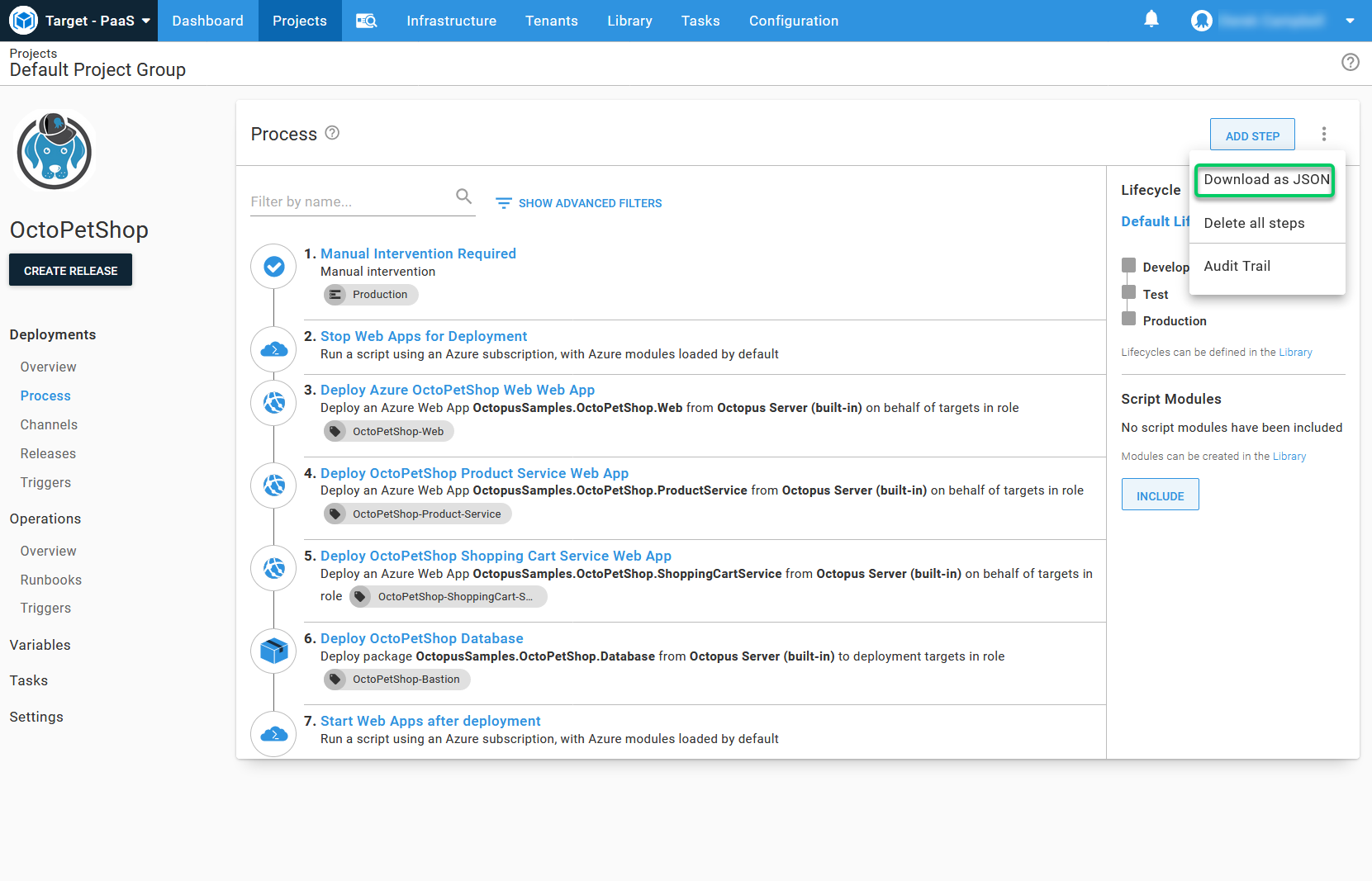
Task: Open the search icon in top navigation
Action: coord(366,21)
